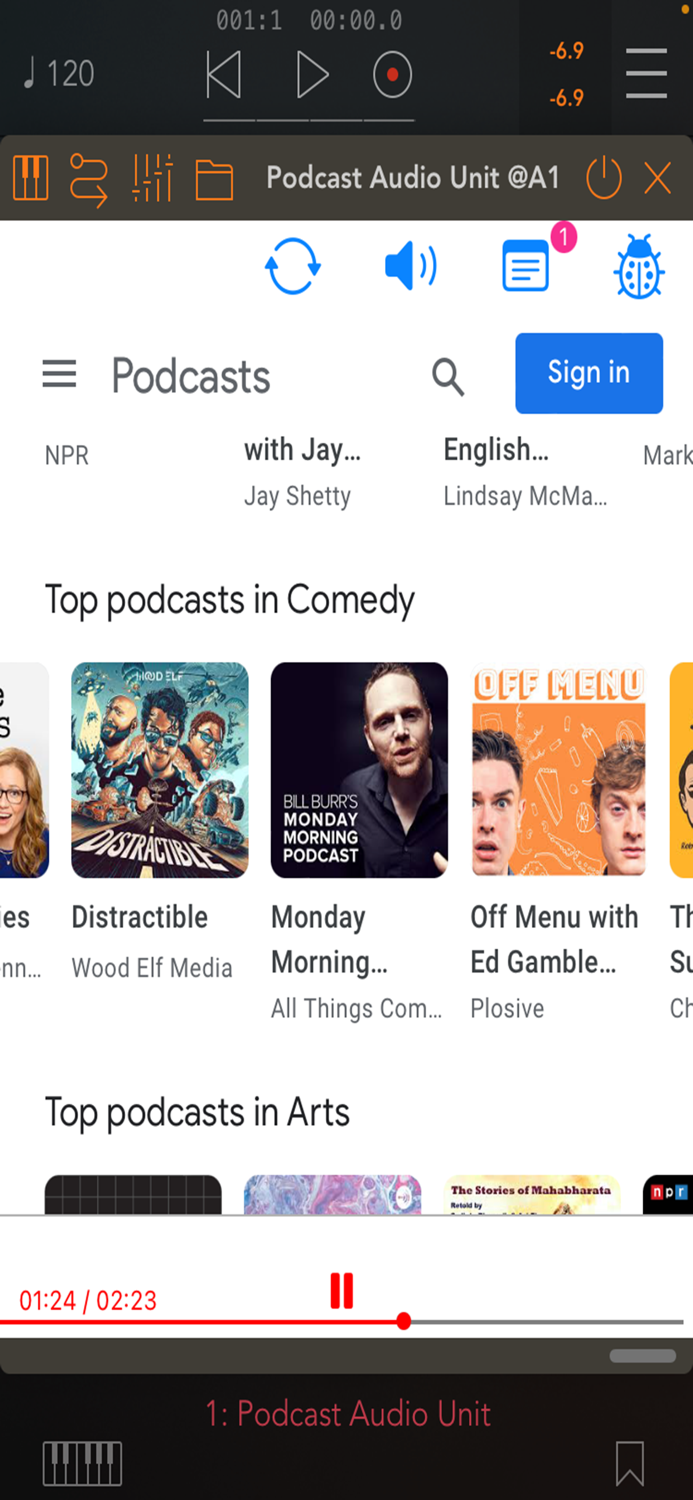Click the 00:00.0 time counter
The width and height of the screenshot is (693, 1500).
(356, 20)
